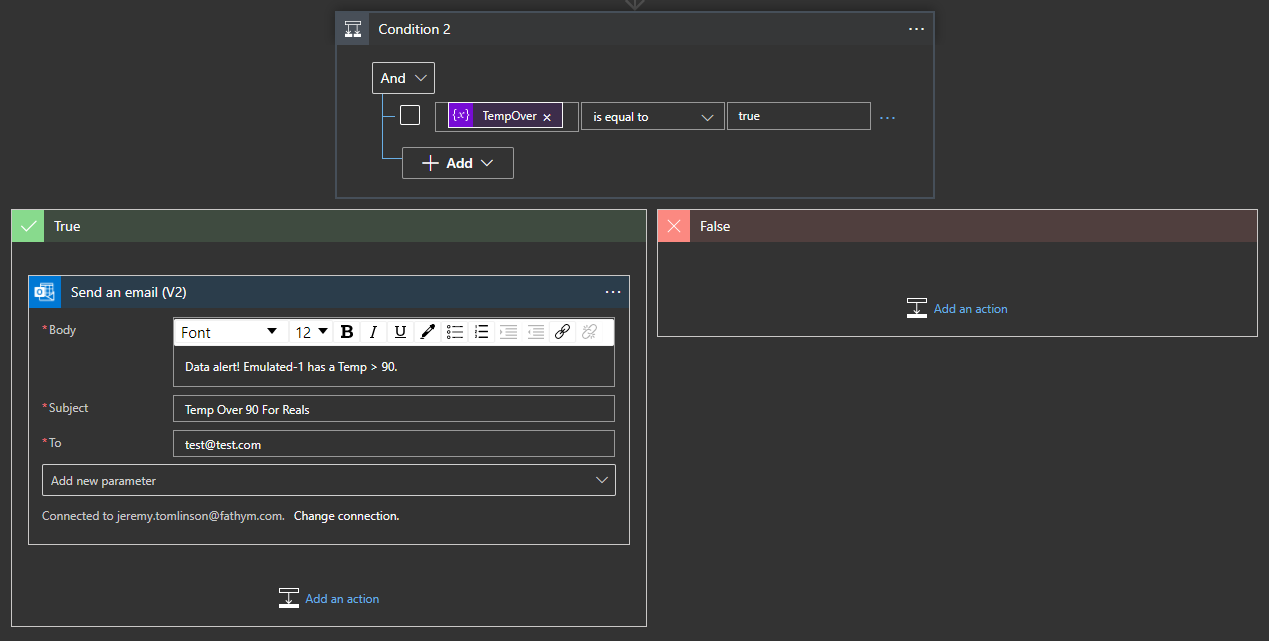1269x641 pixels.
Task: Click the False branch header
Action: (x=957, y=226)
